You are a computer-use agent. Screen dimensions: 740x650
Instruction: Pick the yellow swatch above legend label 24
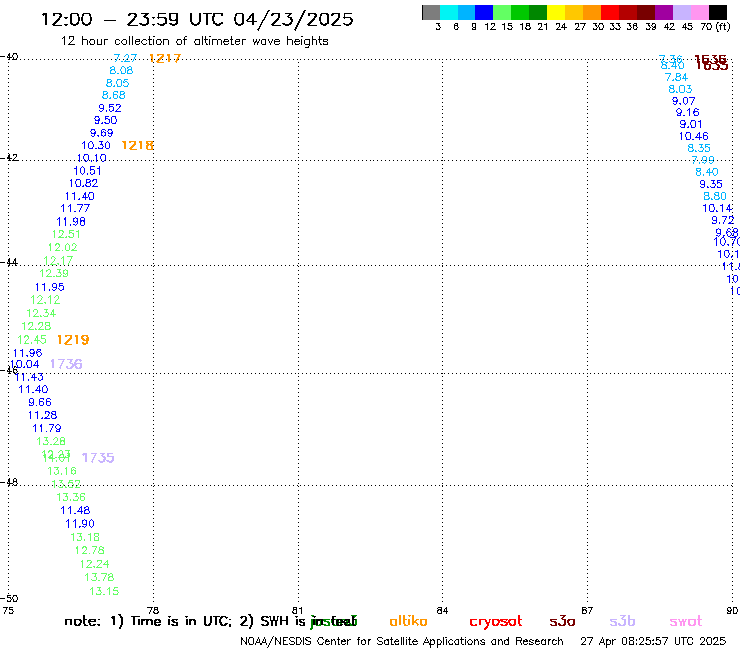(x=556, y=13)
